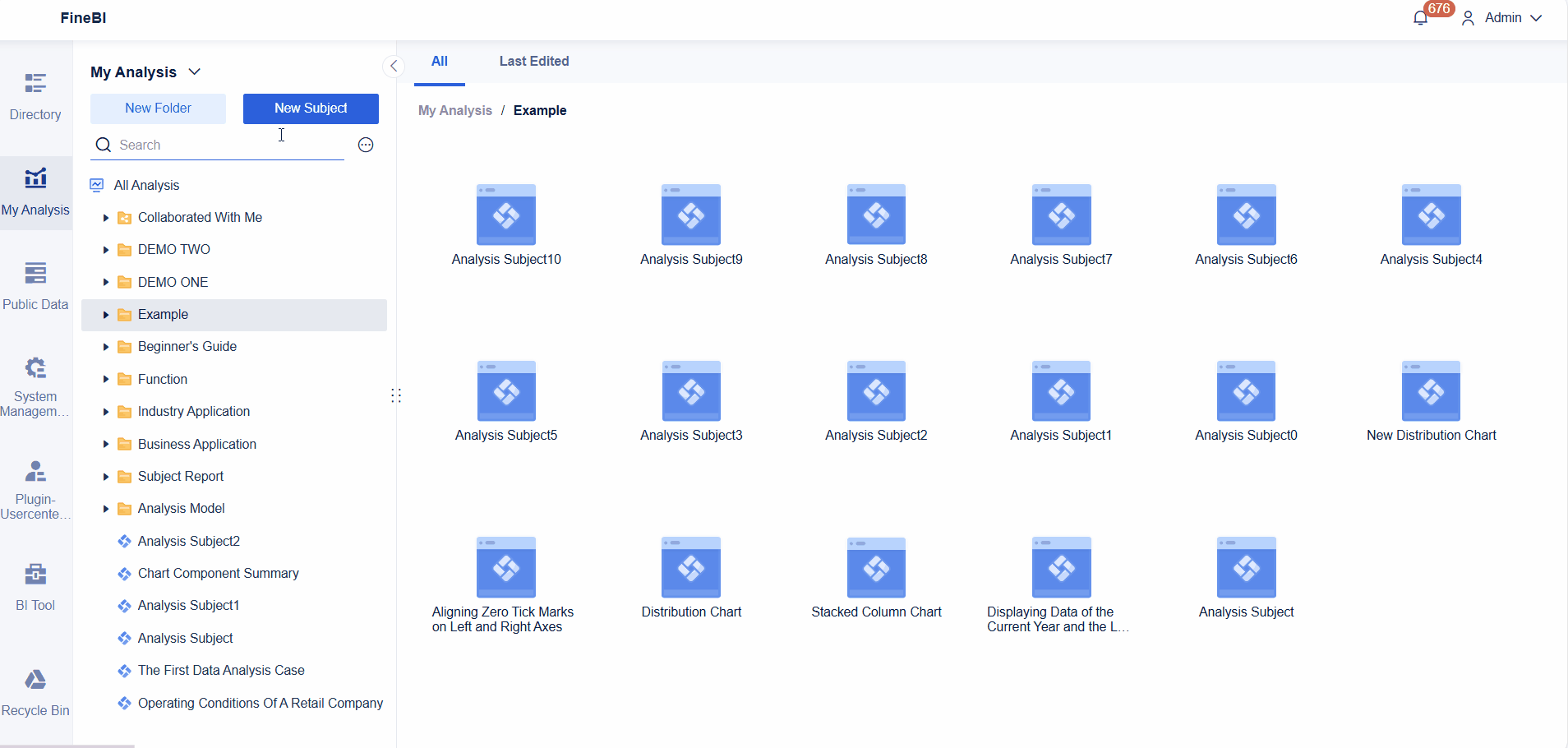
Task: Open the Admin account dropdown
Action: pos(1509,17)
